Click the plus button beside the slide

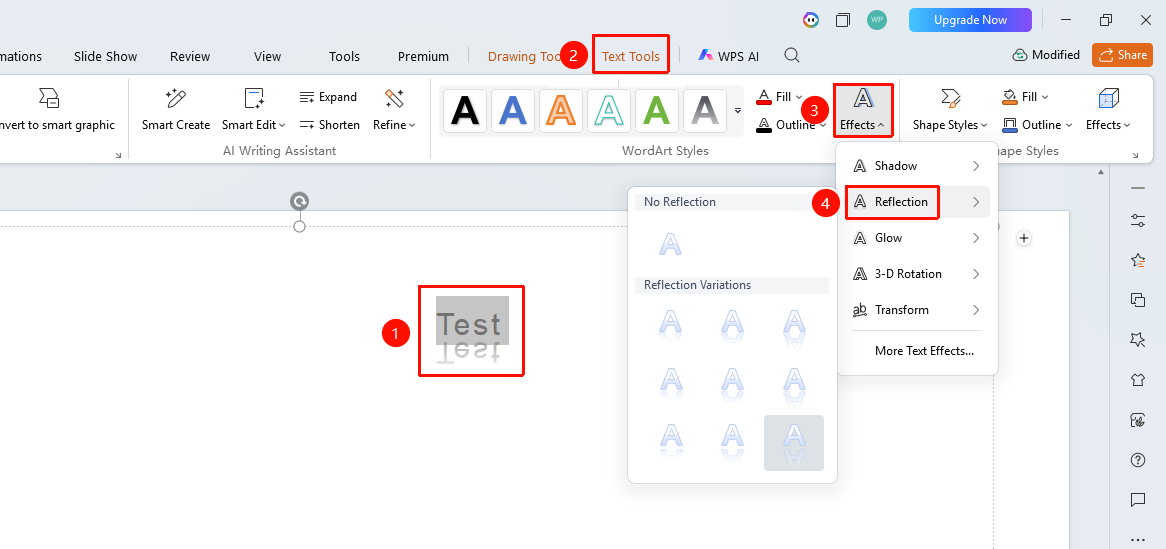[1024, 238]
